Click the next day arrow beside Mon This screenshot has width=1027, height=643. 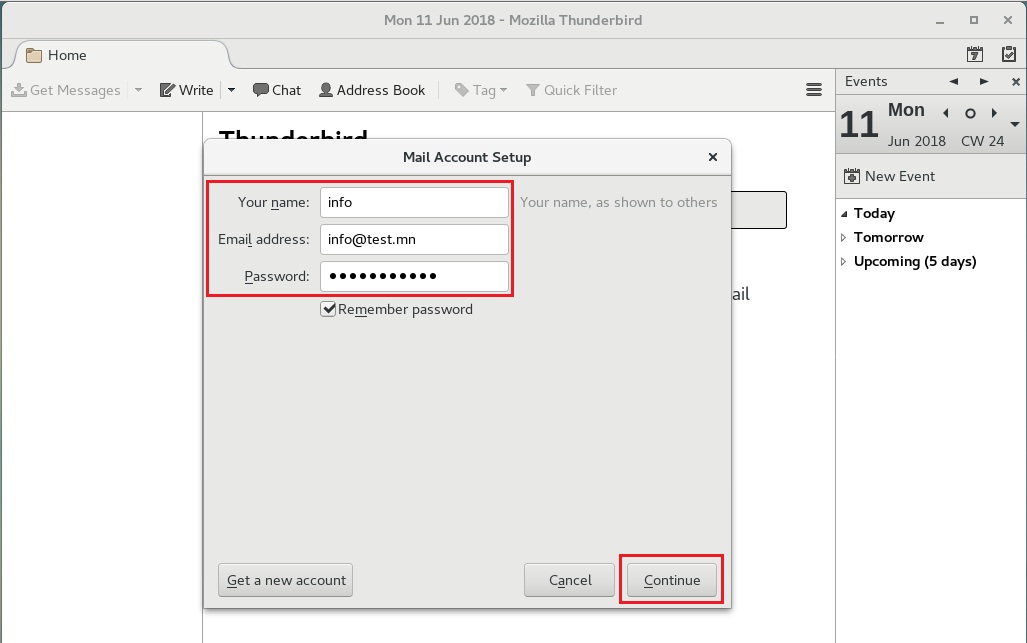tap(994, 113)
